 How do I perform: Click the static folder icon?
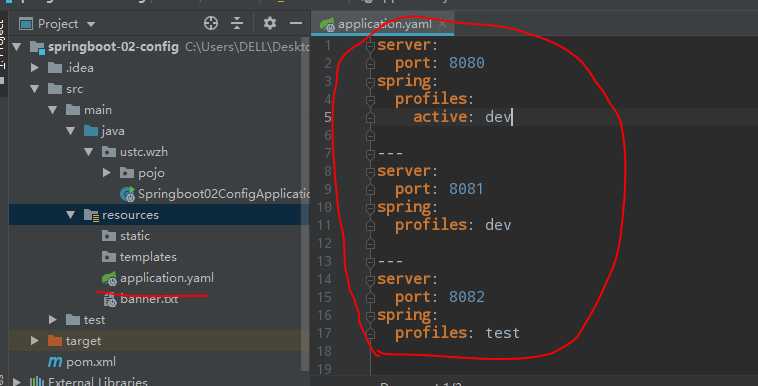pos(109,236)
